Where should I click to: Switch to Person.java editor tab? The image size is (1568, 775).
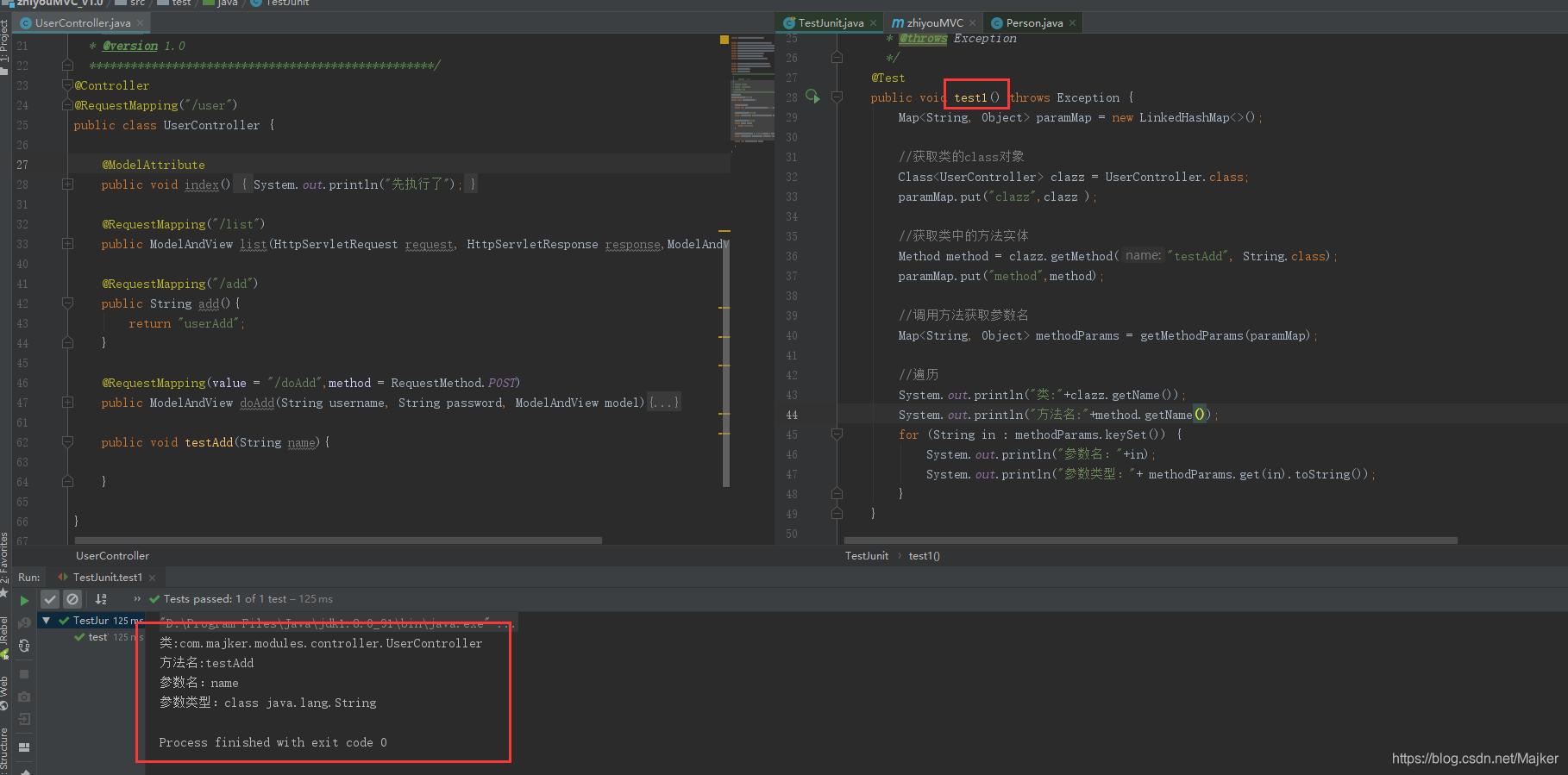[1033, 23]
